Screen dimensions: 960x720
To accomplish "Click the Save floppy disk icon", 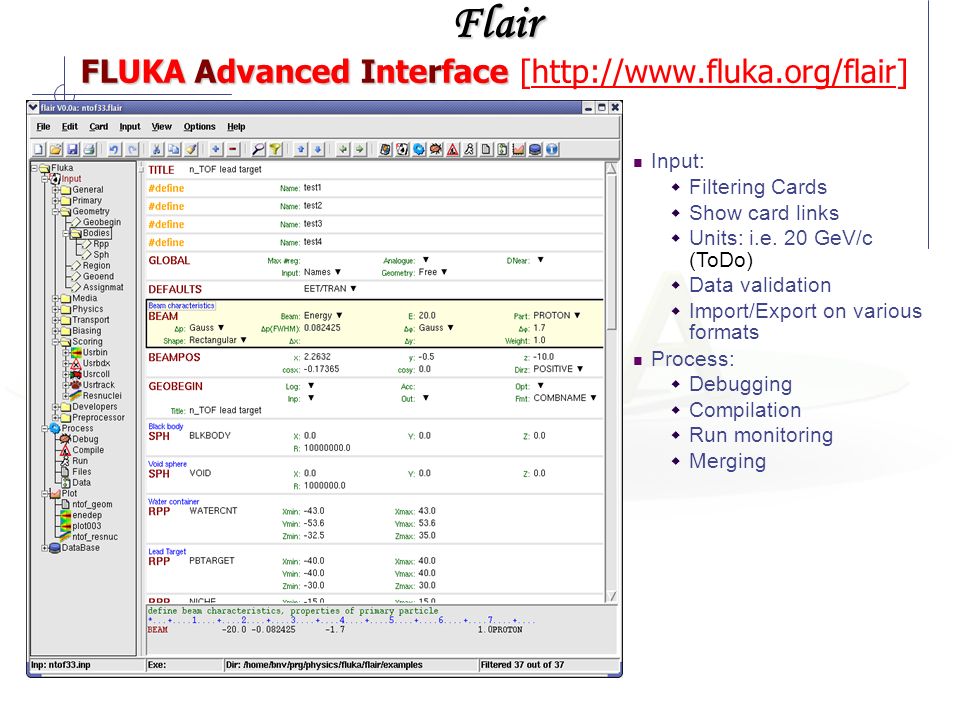I will [72, 149].
